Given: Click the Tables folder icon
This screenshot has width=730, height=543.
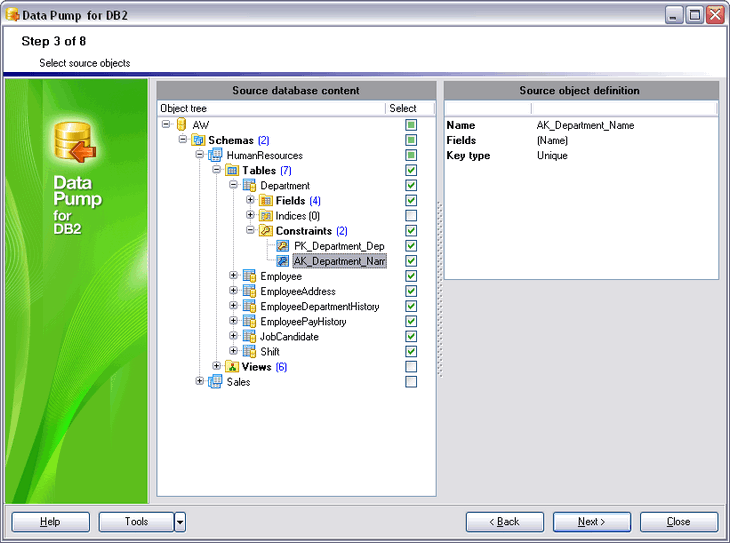Looking at the screenshot, I should (x=232, y=170).
